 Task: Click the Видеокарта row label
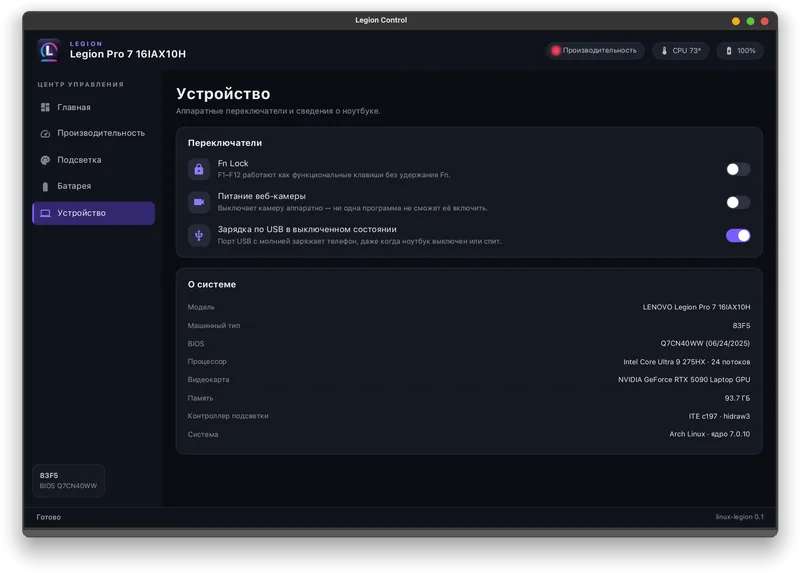208,380
